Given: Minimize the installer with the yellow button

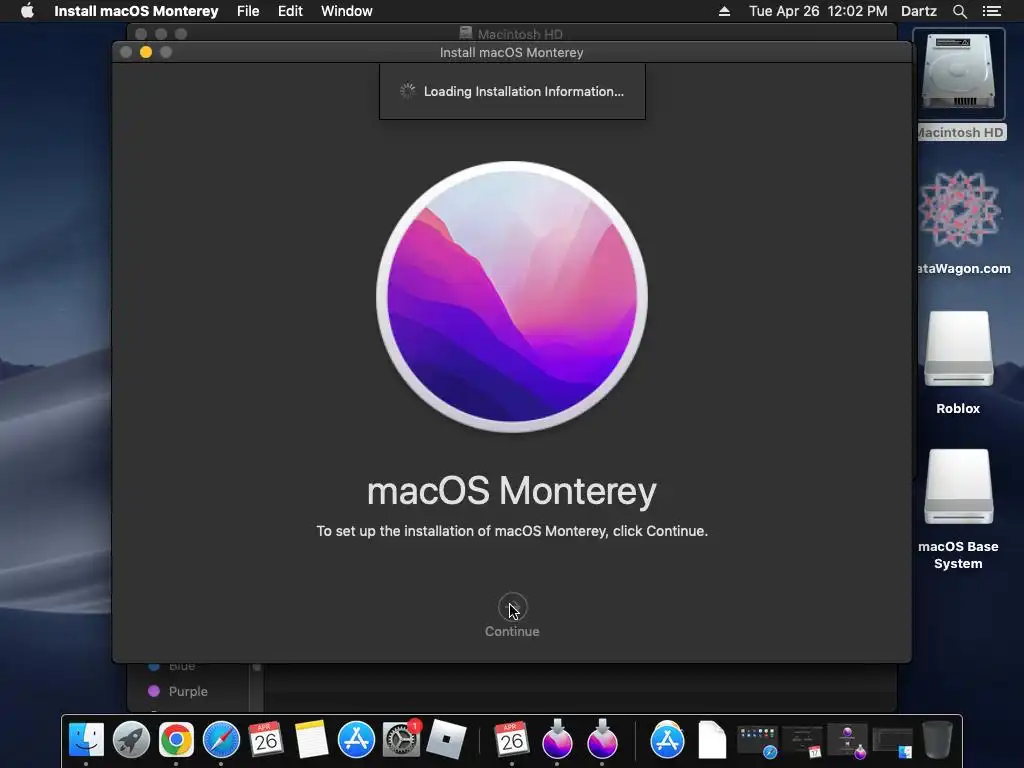Looking at the screenshot, I should [x=146, y=52].
